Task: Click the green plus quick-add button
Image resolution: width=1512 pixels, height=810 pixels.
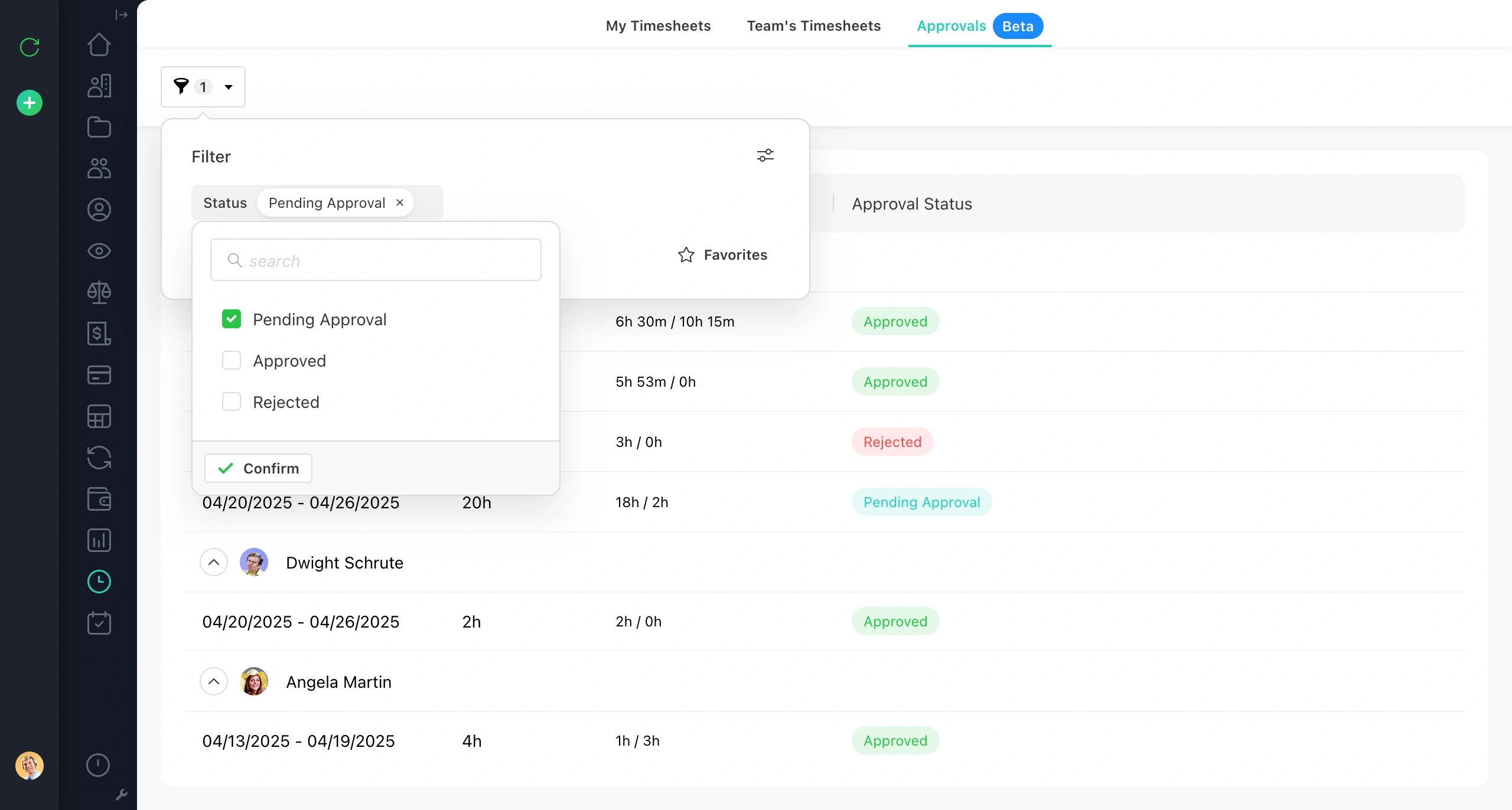Action: (30, 103)
